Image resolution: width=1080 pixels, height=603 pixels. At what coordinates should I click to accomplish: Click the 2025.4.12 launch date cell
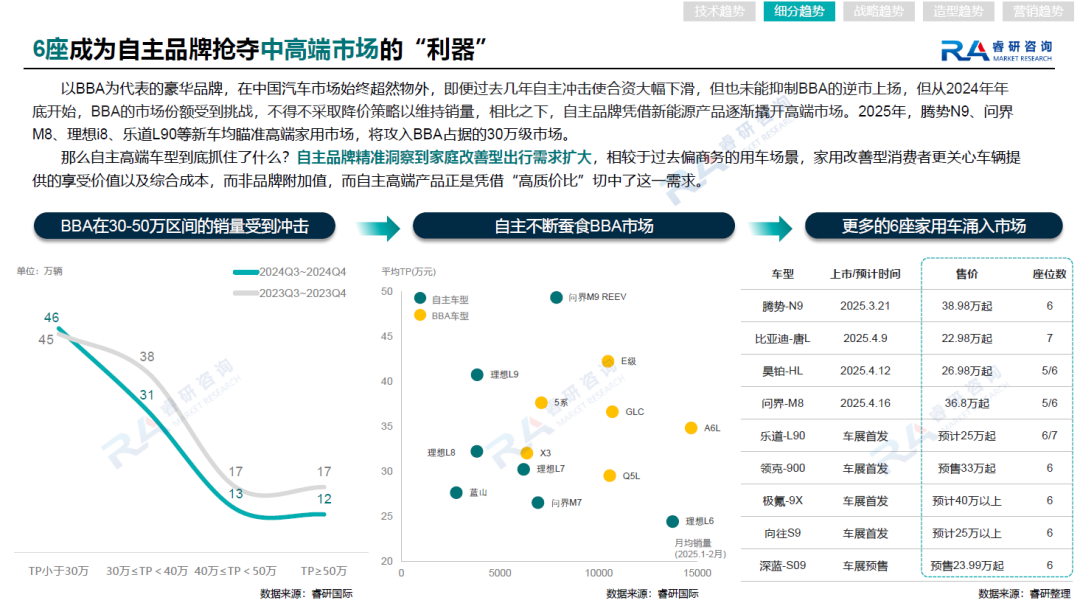[x=865, y=371]
